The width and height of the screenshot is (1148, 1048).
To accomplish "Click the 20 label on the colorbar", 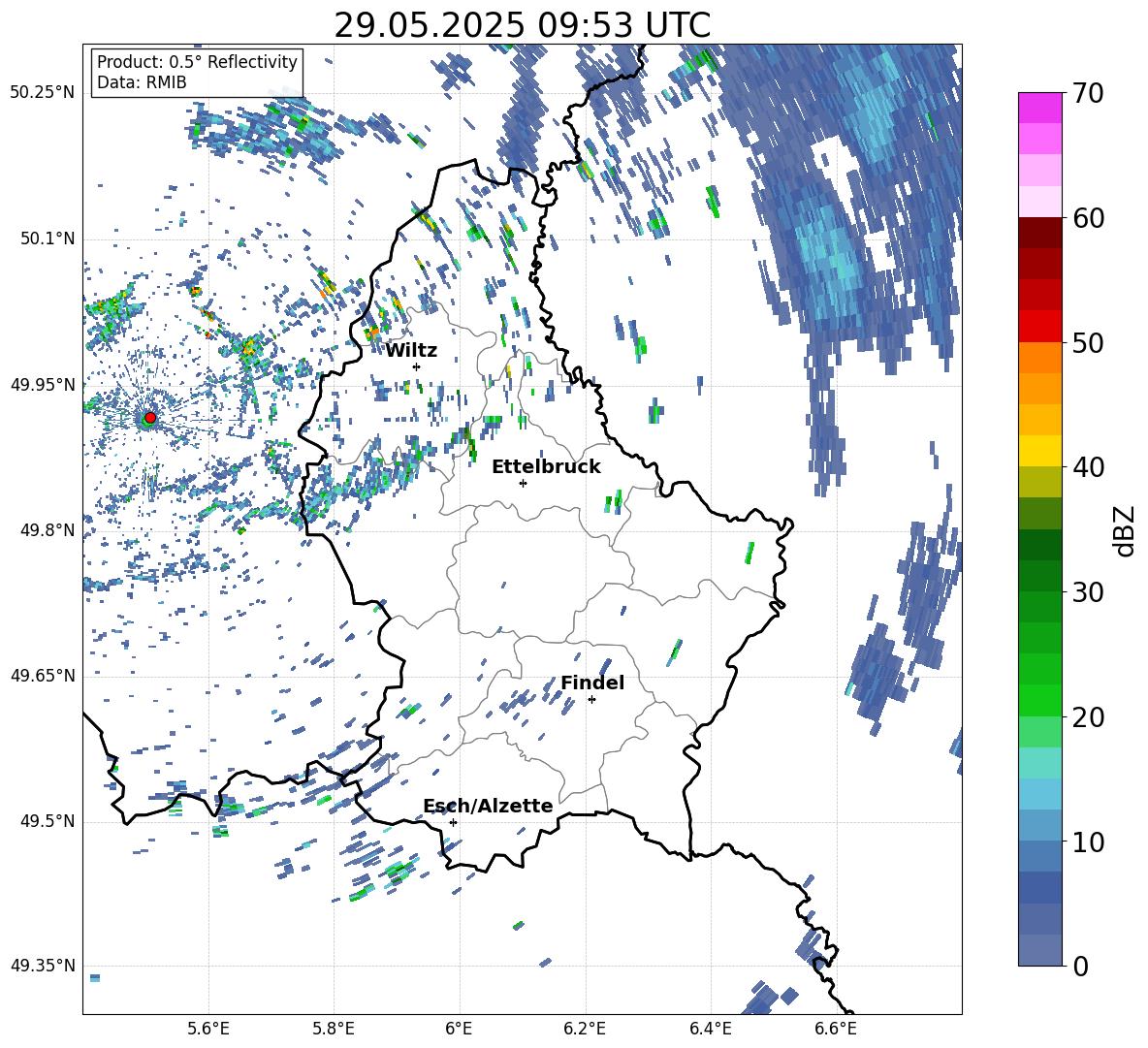I will (x=1087, y=717).
